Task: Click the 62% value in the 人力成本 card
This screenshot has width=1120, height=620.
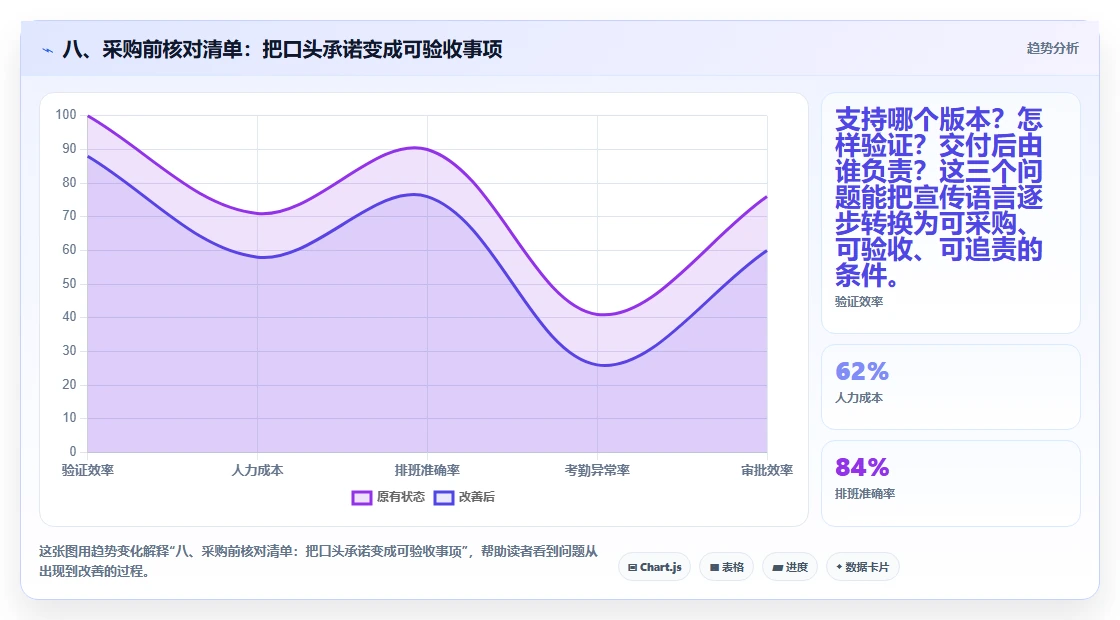Action: (x=861, y=371)
